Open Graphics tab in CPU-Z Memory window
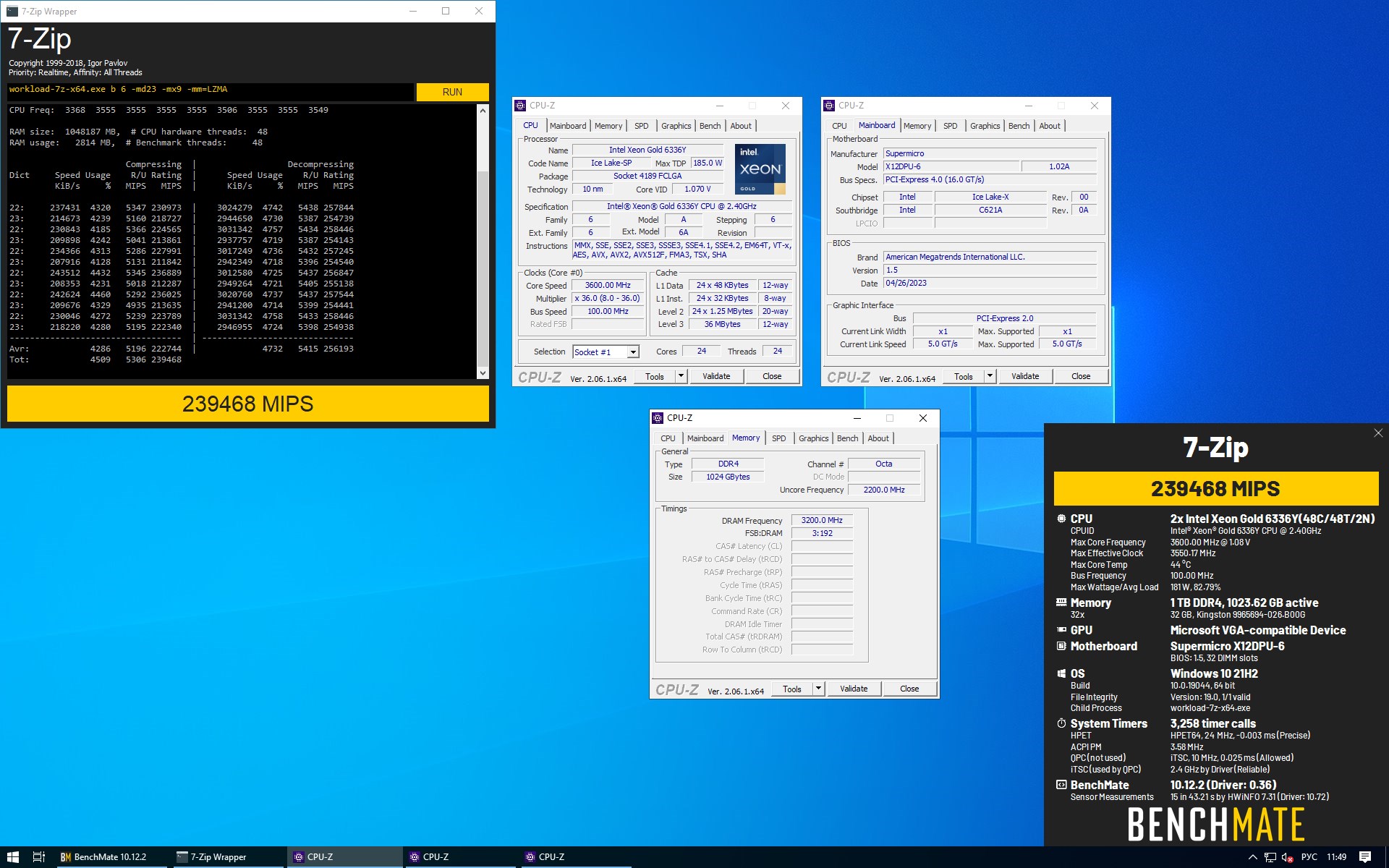1389x868 pixels. [814, 438]
